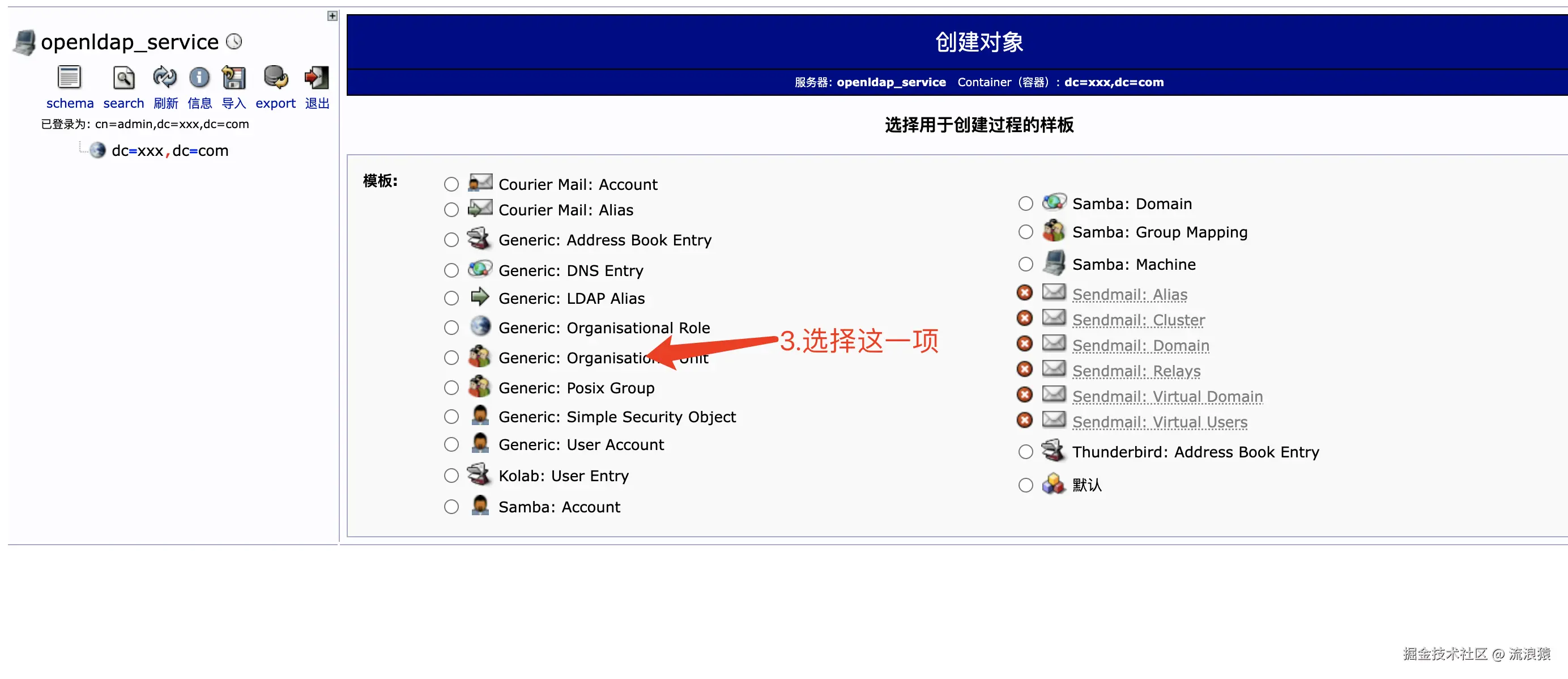This screenshot has width=1568, height=679.
Task: Open the schema viewer icon
Action: pos(69,78)
